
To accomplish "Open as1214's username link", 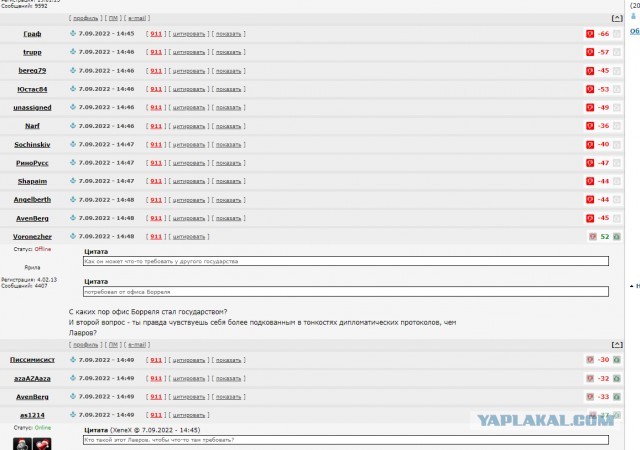I will coord(32,415).
